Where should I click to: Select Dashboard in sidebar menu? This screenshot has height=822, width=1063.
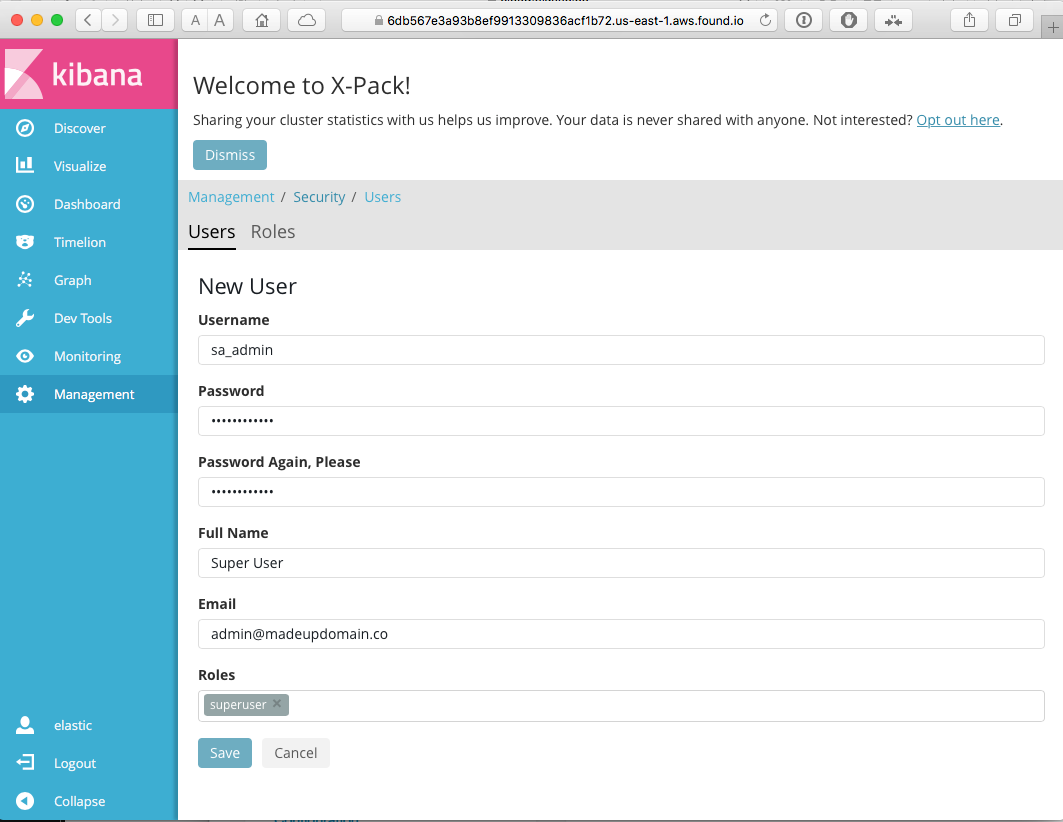tap(87, 204)
